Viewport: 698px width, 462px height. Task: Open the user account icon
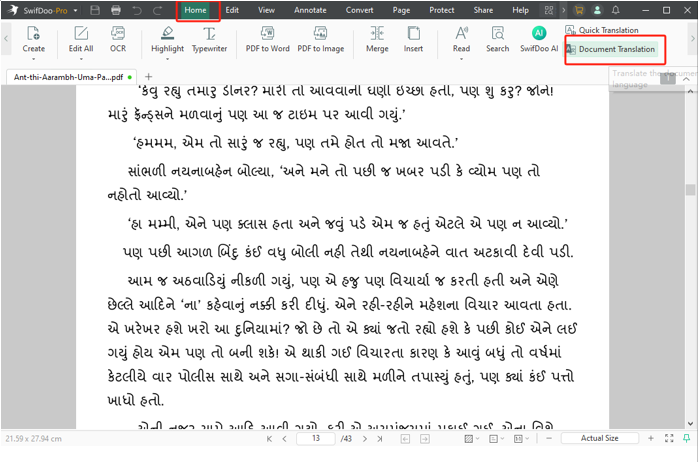597,10
